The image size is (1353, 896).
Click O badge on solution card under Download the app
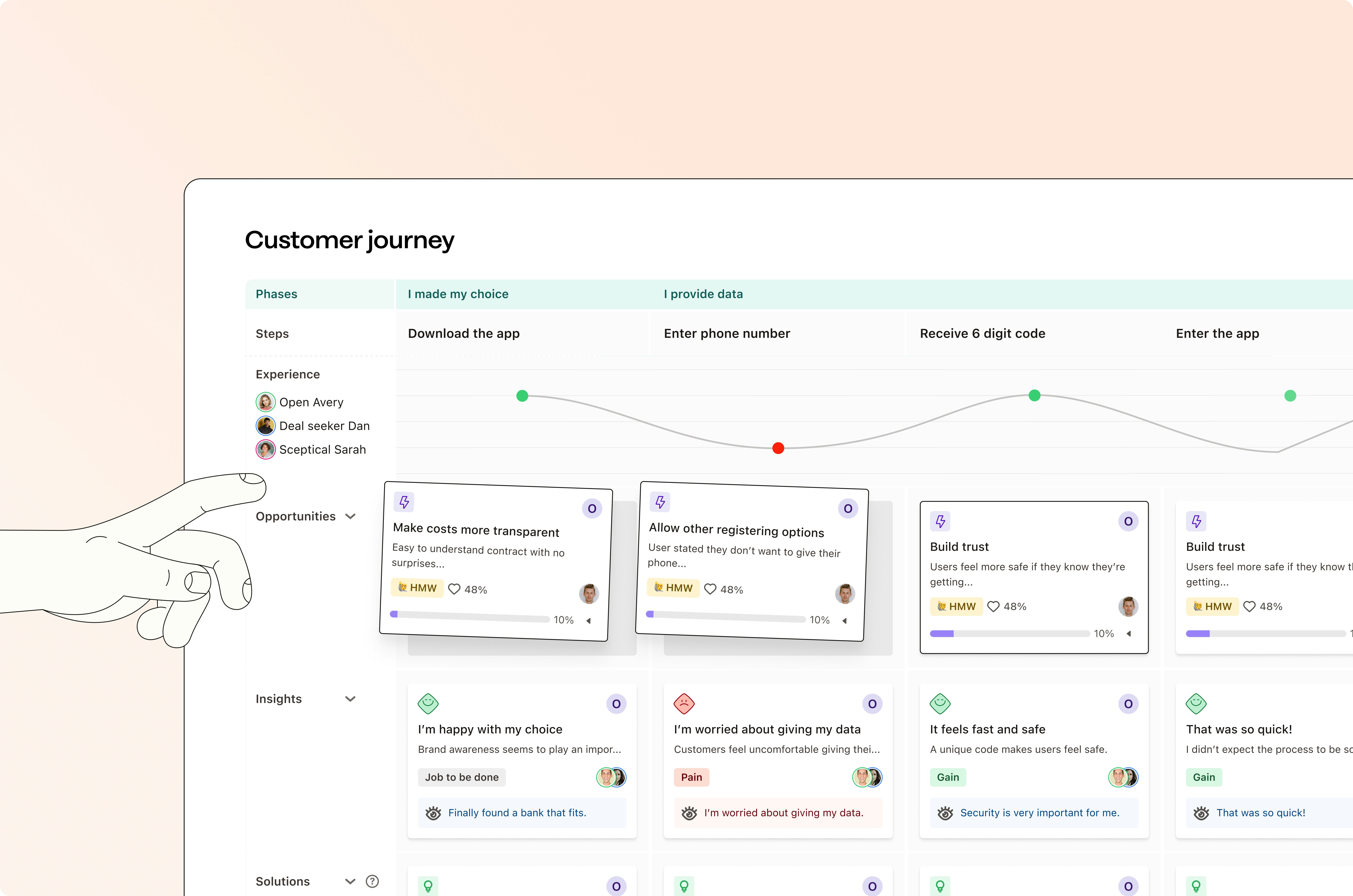pyautogui.click(x=616, y=886)
